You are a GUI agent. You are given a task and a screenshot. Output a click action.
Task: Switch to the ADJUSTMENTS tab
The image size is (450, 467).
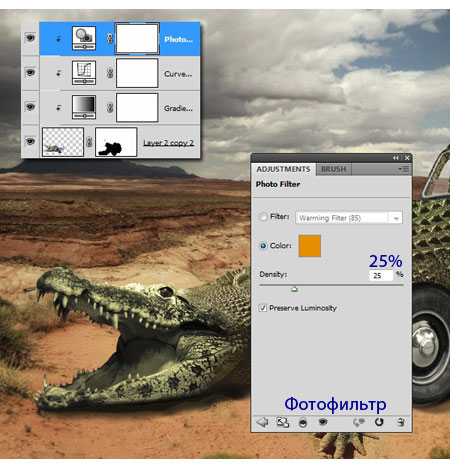(x=283, y=169)
